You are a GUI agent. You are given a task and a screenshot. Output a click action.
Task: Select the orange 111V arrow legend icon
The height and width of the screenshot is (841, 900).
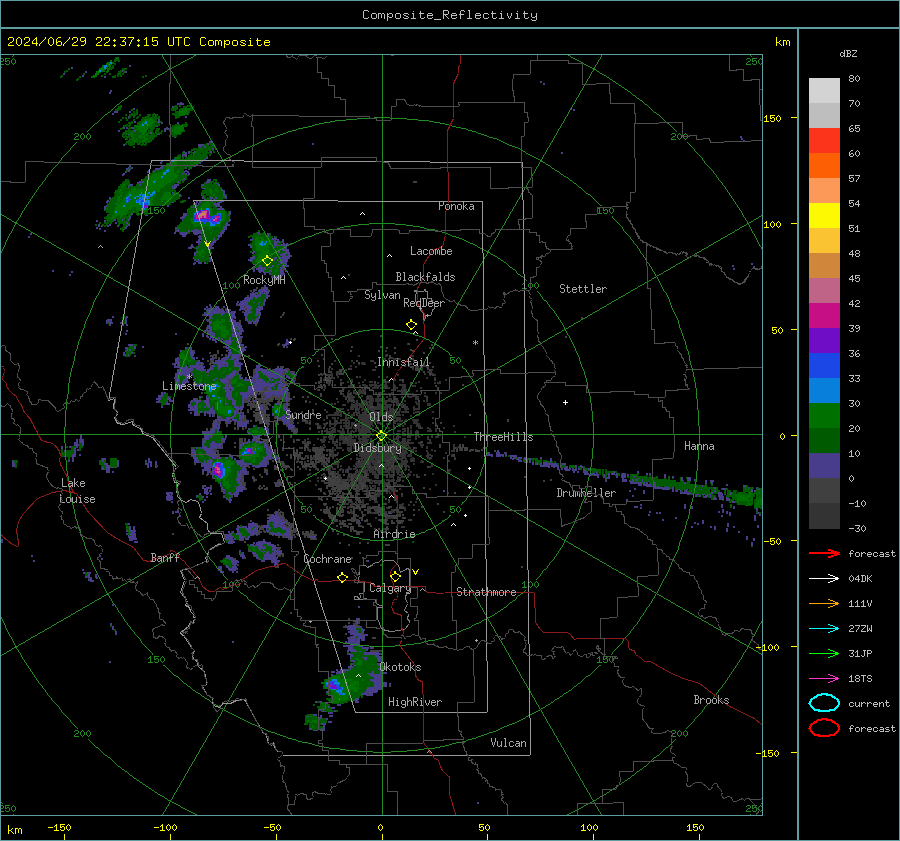[x=824, y=603]
